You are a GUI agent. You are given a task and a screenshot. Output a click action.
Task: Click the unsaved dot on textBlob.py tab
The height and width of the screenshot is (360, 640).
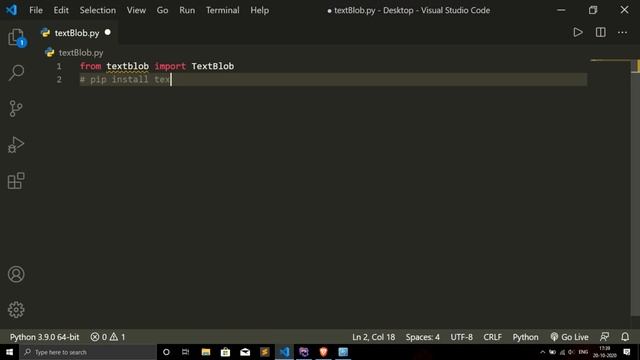pyautogui.click(x=108, y=32)
